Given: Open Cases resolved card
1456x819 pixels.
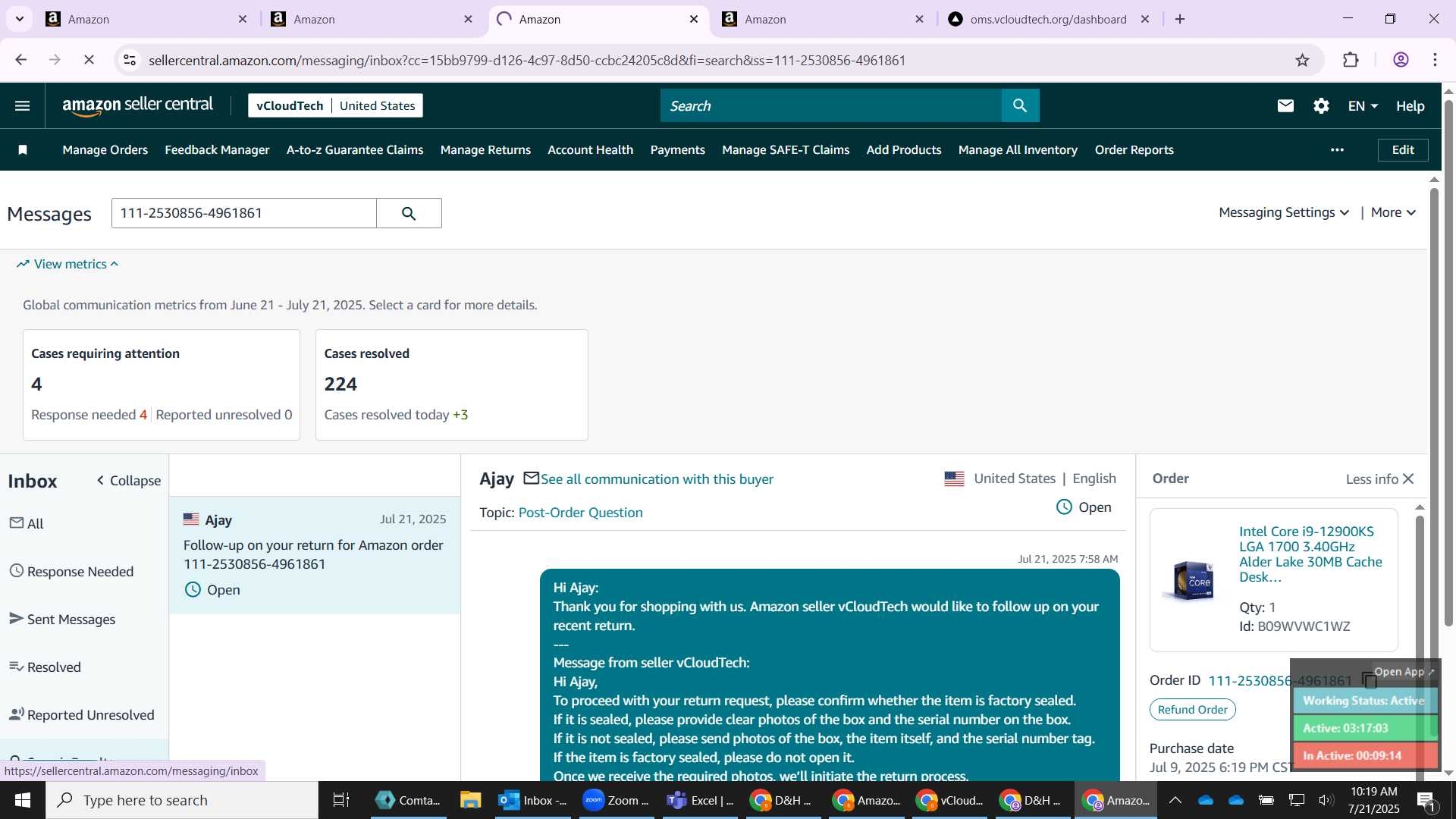Looking at the screenshot, I should coord(451,384).
